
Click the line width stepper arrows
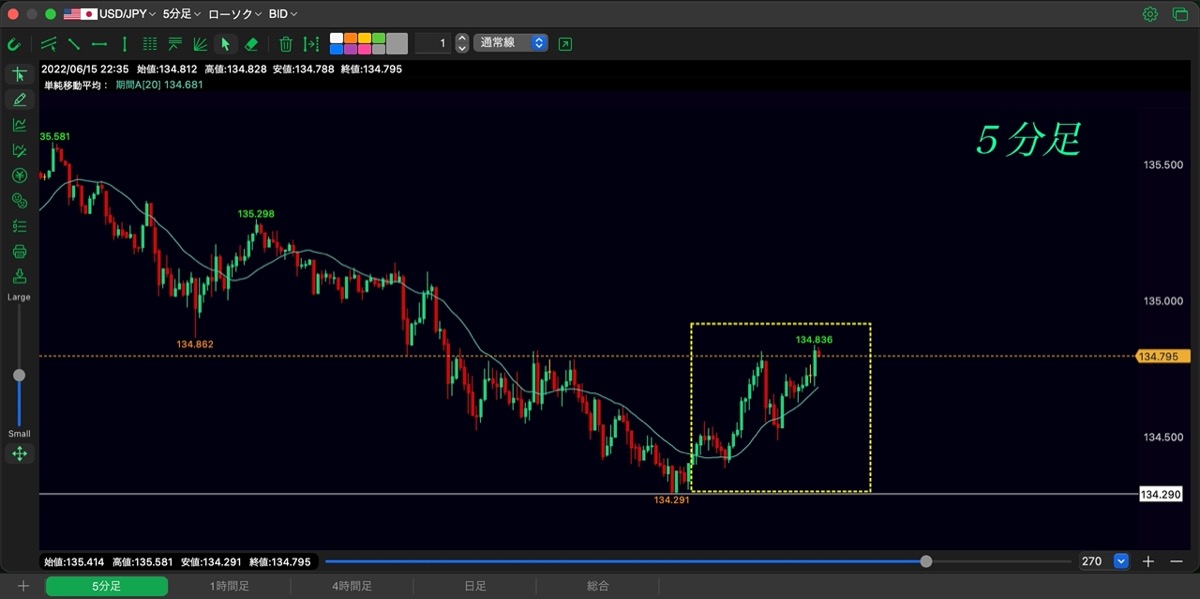[x=462, y=44]
